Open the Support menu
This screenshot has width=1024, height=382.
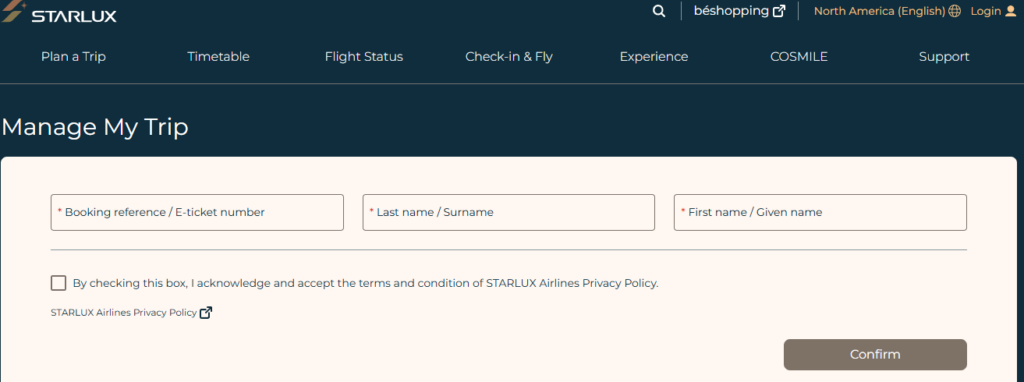[944, 57]
